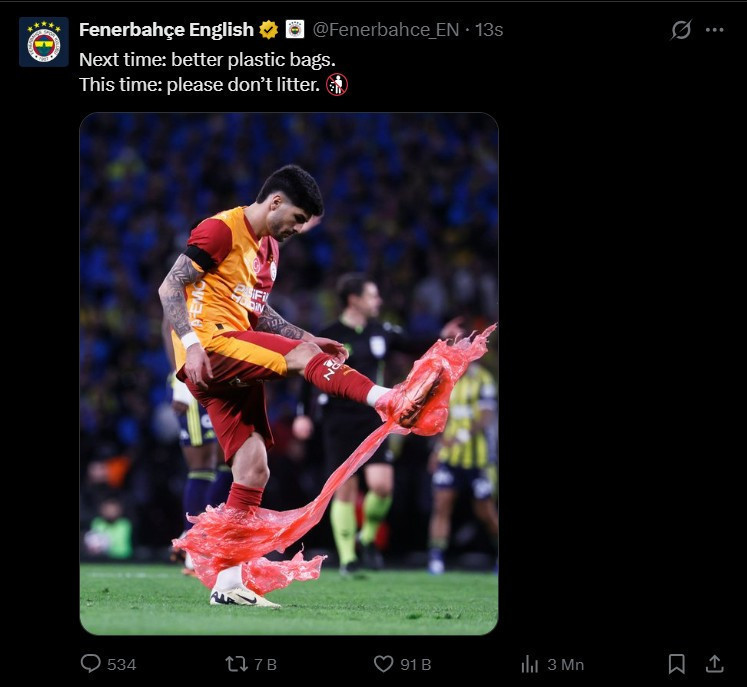Click the gold verified checkmark badge
The width and height of the screenshot is (747, 687).
coord(269,30)
